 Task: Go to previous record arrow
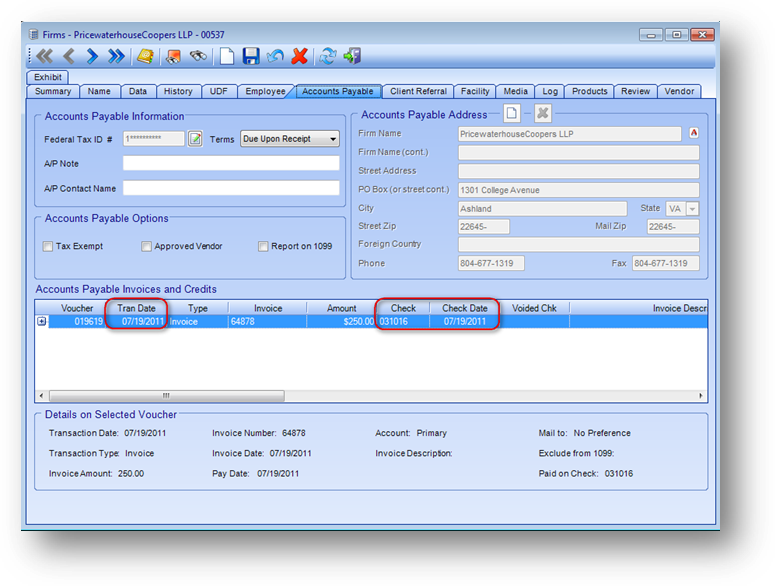tap(69, 56)
